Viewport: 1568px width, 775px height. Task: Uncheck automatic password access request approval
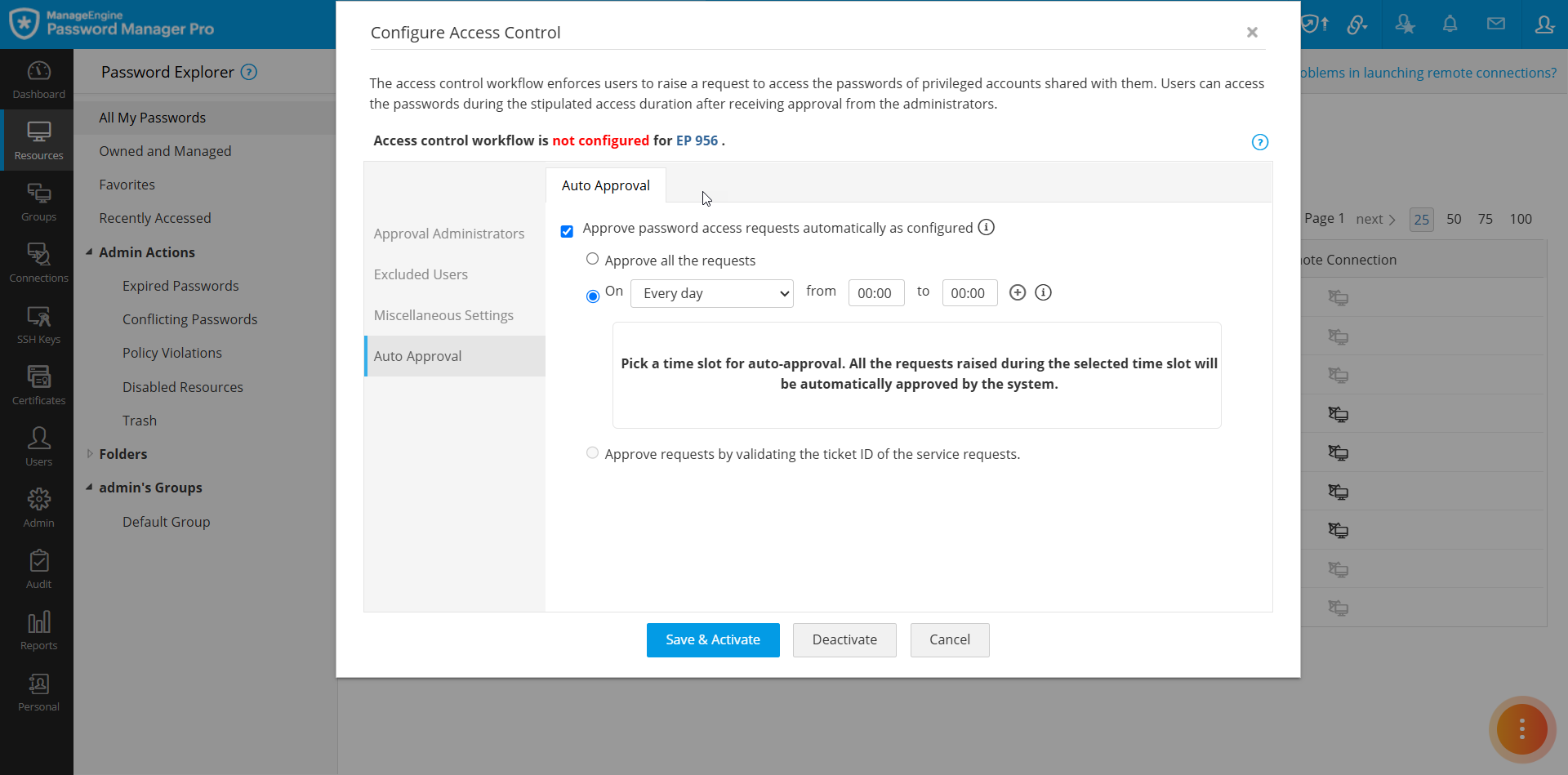click(x=567, y=231)
